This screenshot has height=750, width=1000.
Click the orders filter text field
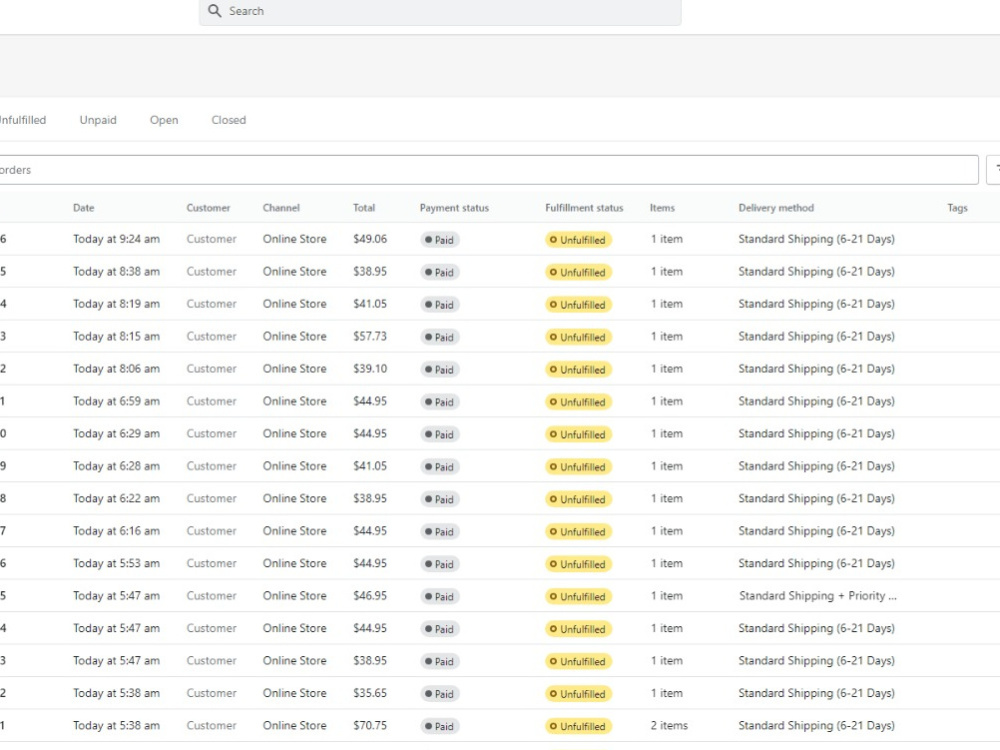point(489,170)
